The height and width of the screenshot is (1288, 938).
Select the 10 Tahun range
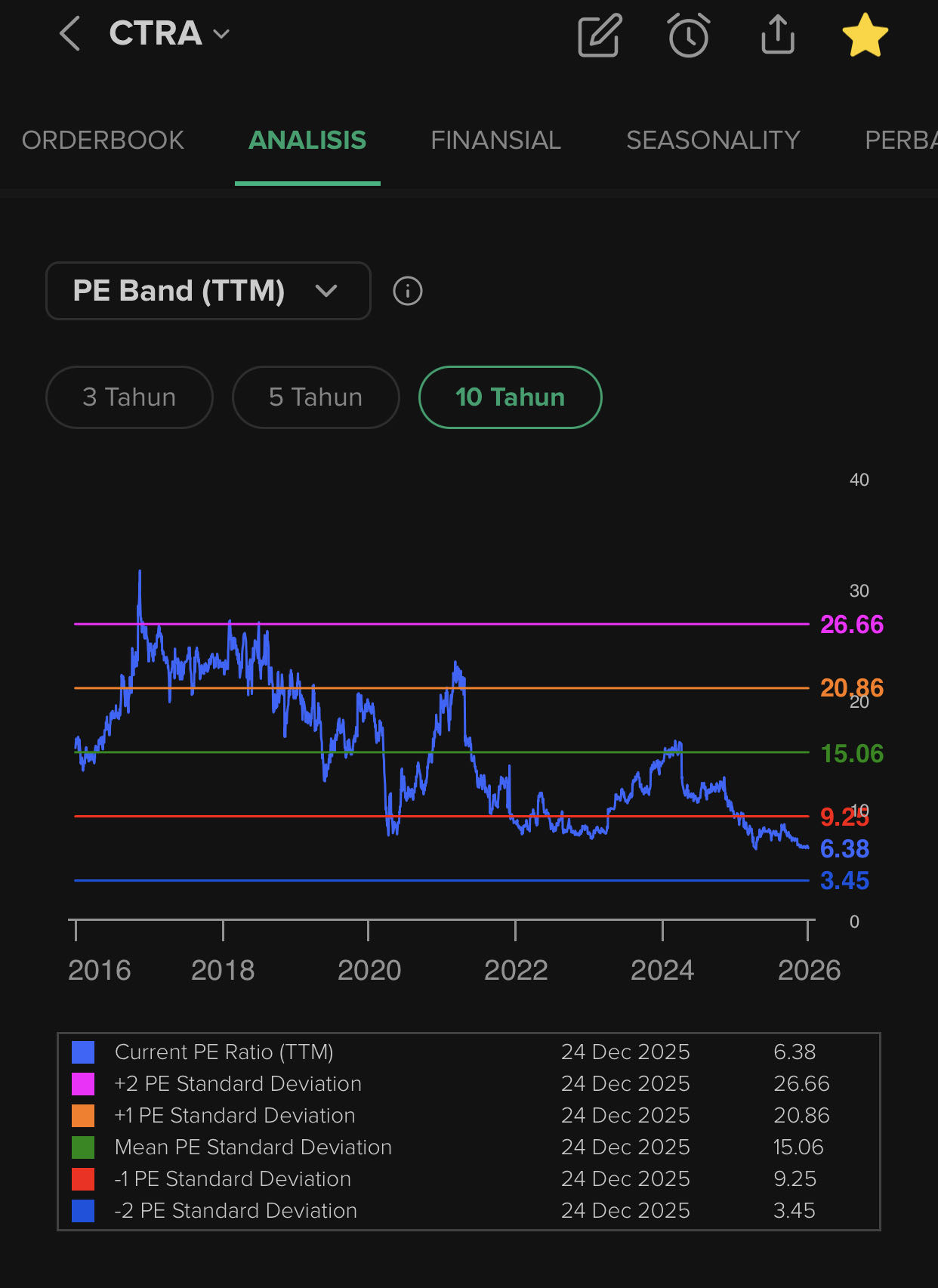click(510, 397)
